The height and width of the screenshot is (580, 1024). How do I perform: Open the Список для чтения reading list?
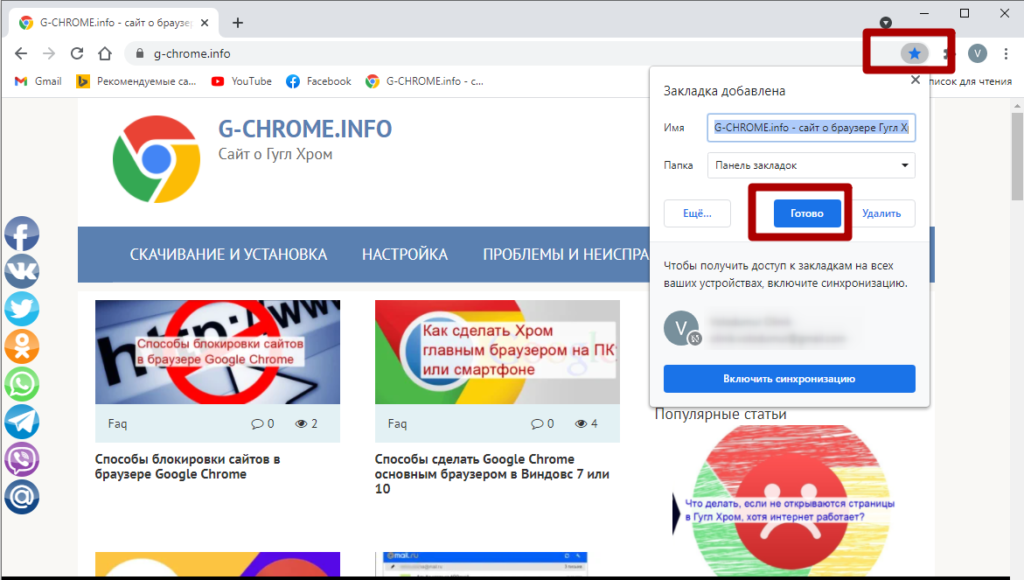click(x=970, y=81)
